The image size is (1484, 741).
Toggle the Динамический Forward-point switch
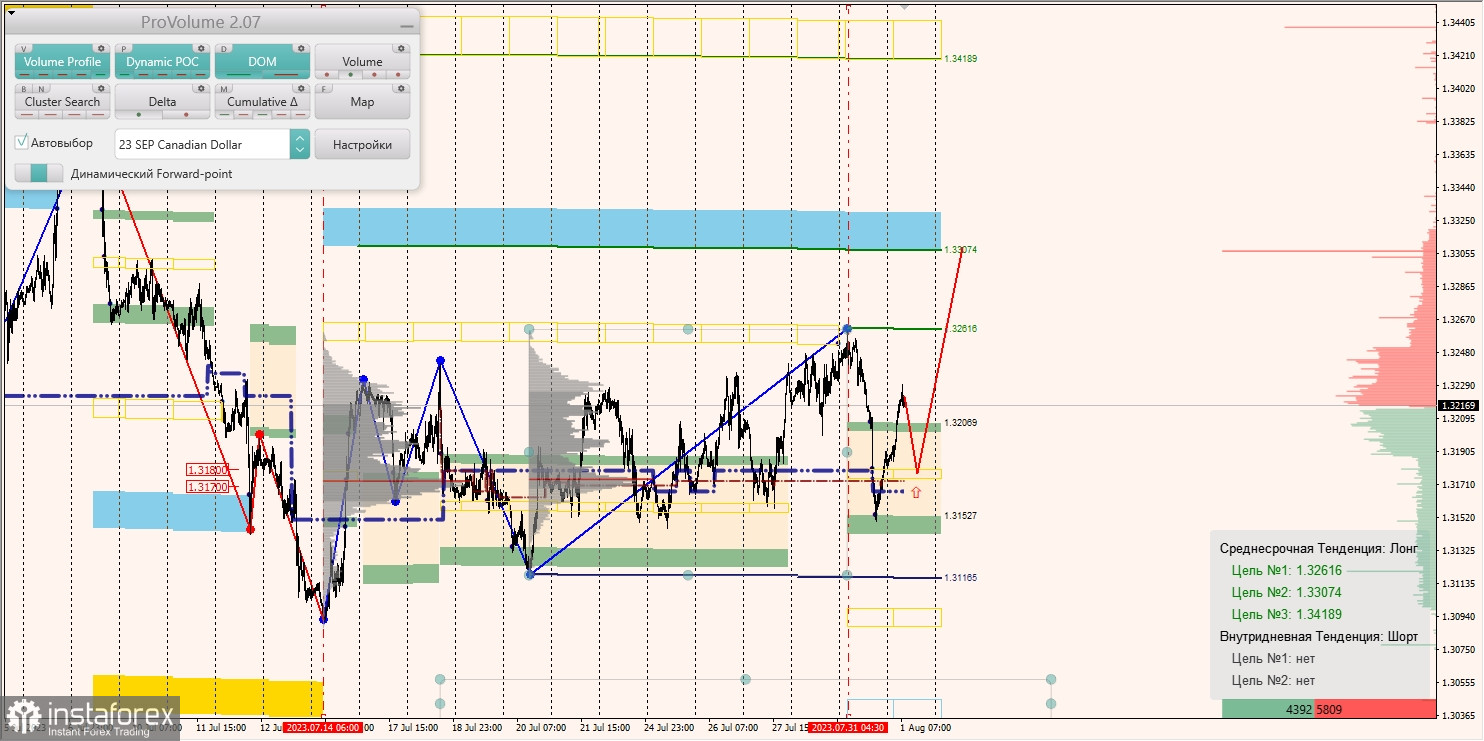[x=39, y=173]
